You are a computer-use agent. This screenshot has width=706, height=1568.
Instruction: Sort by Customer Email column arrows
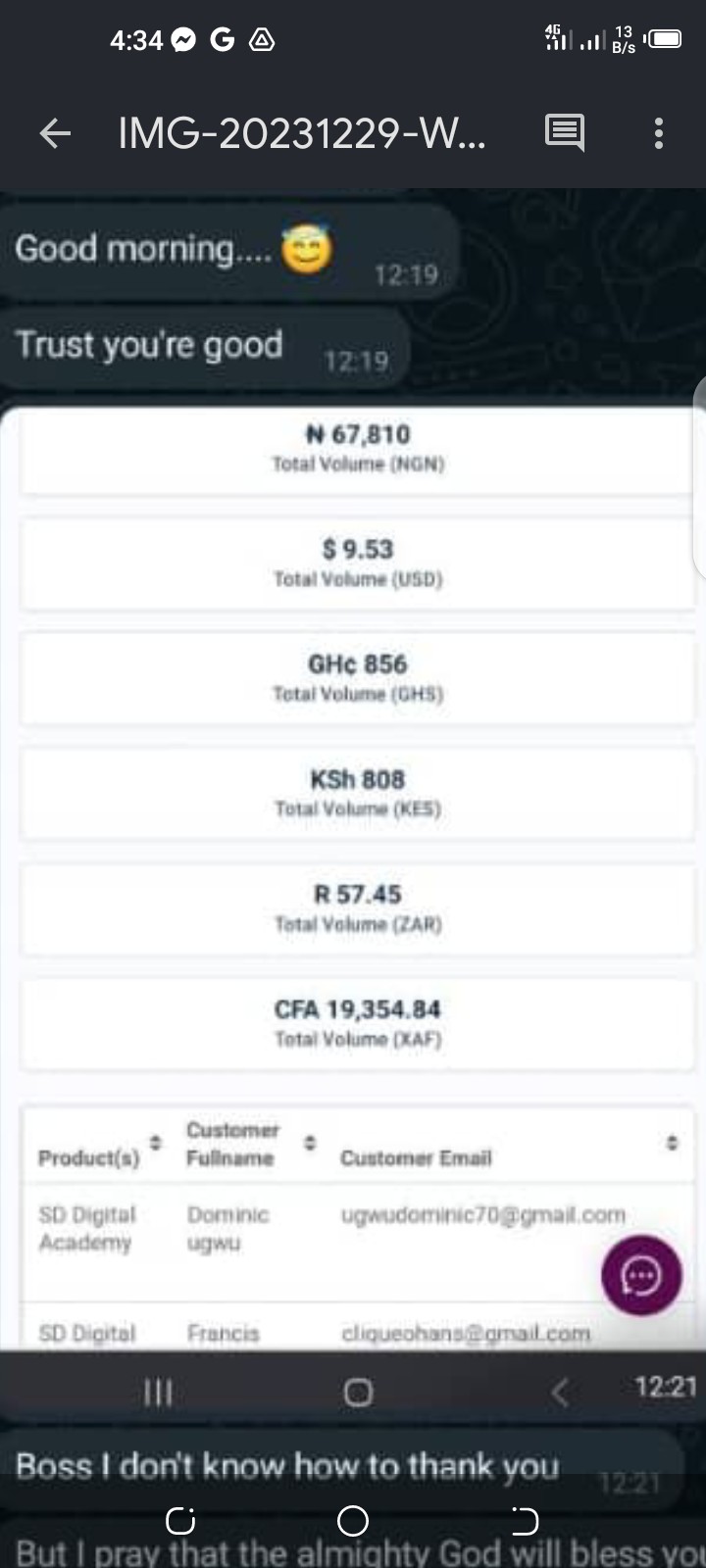point(672,1143)
